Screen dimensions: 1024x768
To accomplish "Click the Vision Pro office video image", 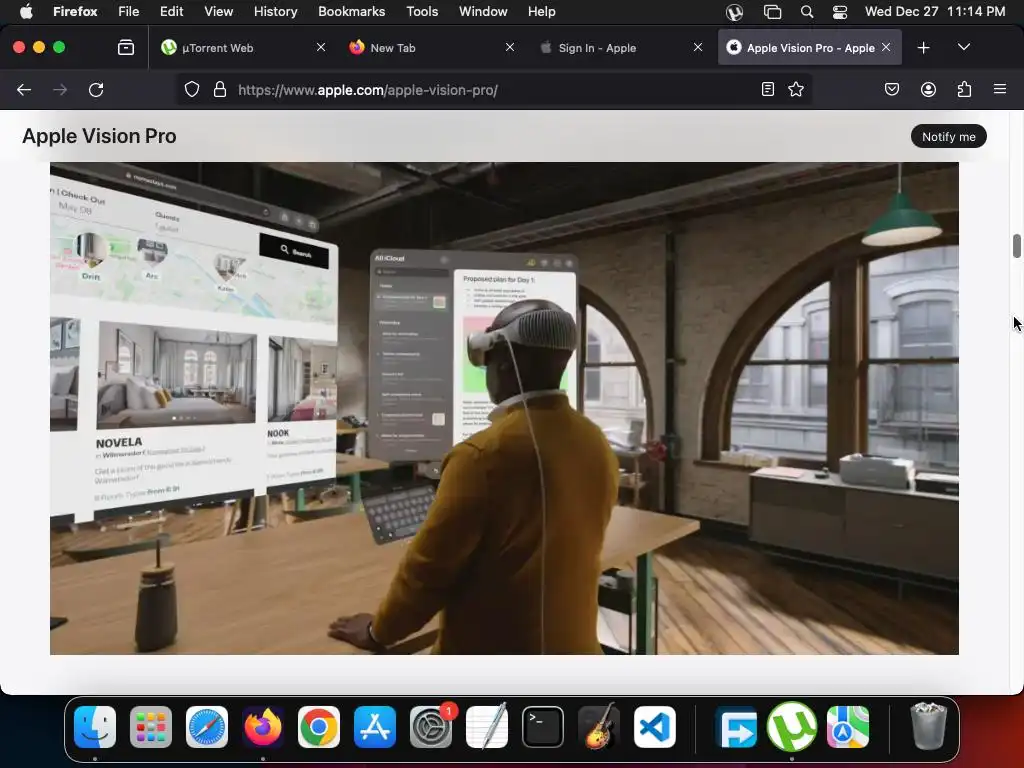I will coord(504,408).
